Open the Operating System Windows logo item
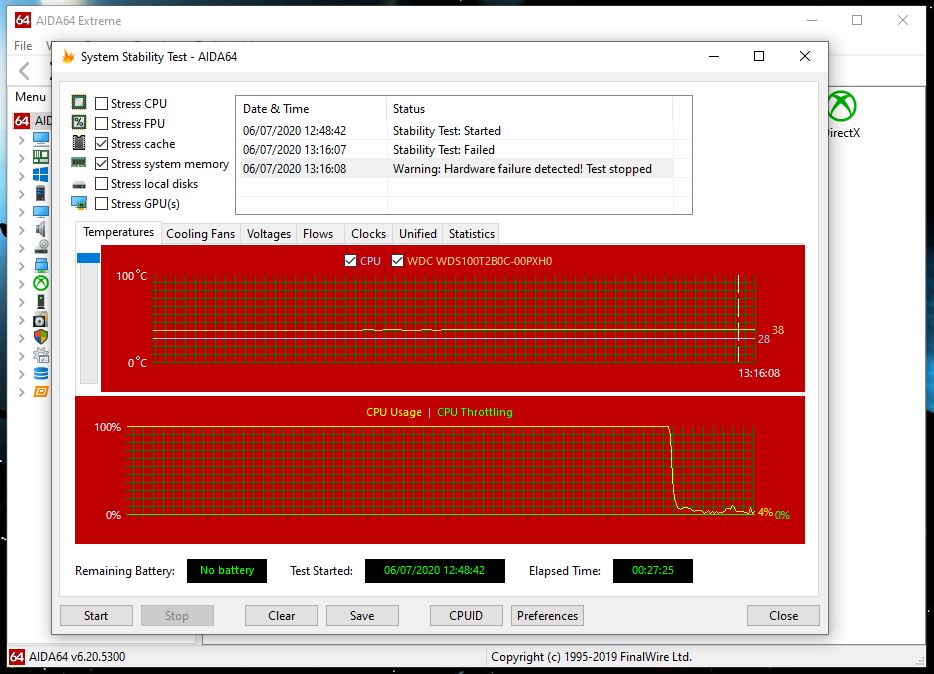The image size is (934, 674). click(41, 175)
